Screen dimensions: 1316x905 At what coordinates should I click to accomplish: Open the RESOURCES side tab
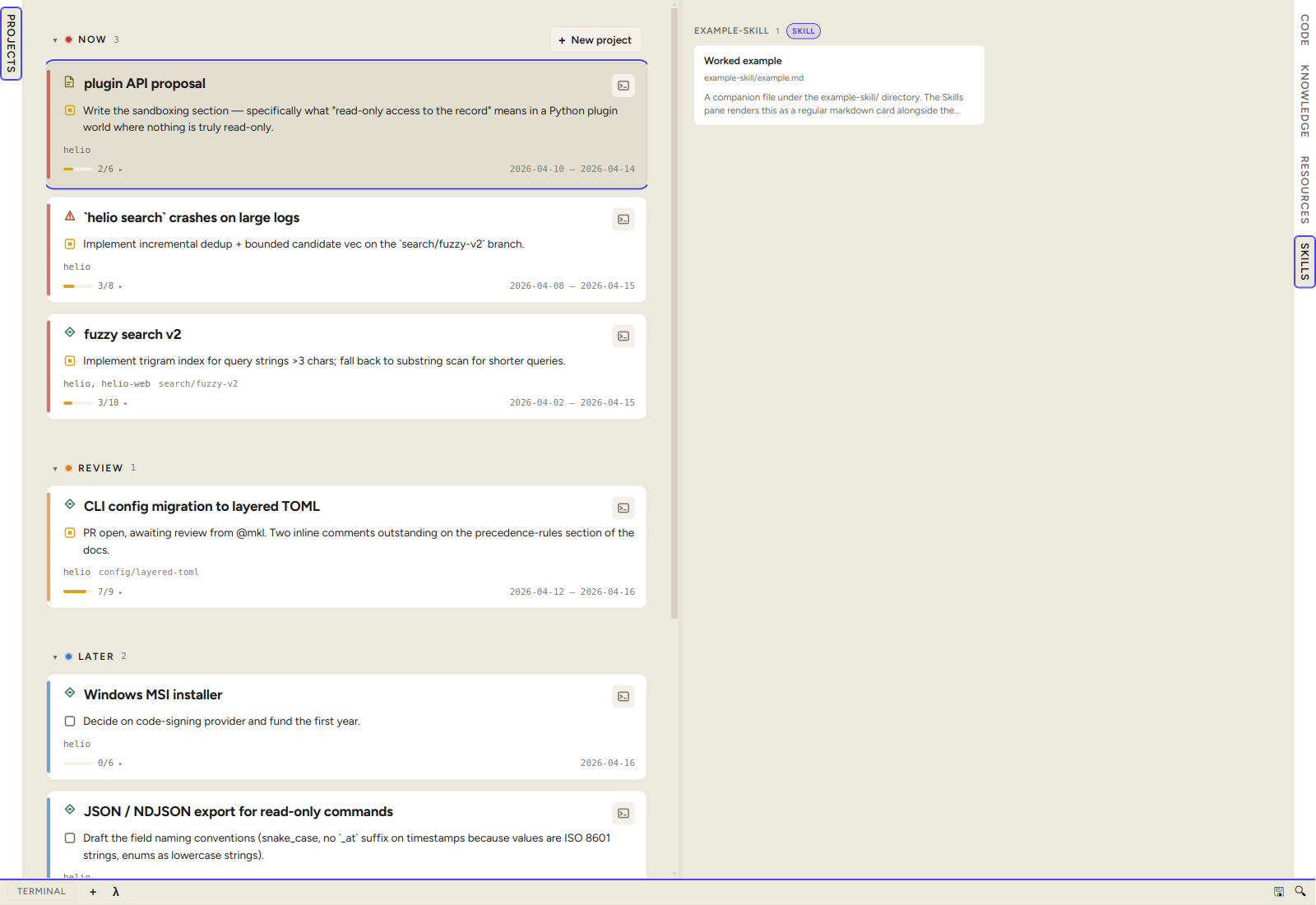click(1304, 190)
